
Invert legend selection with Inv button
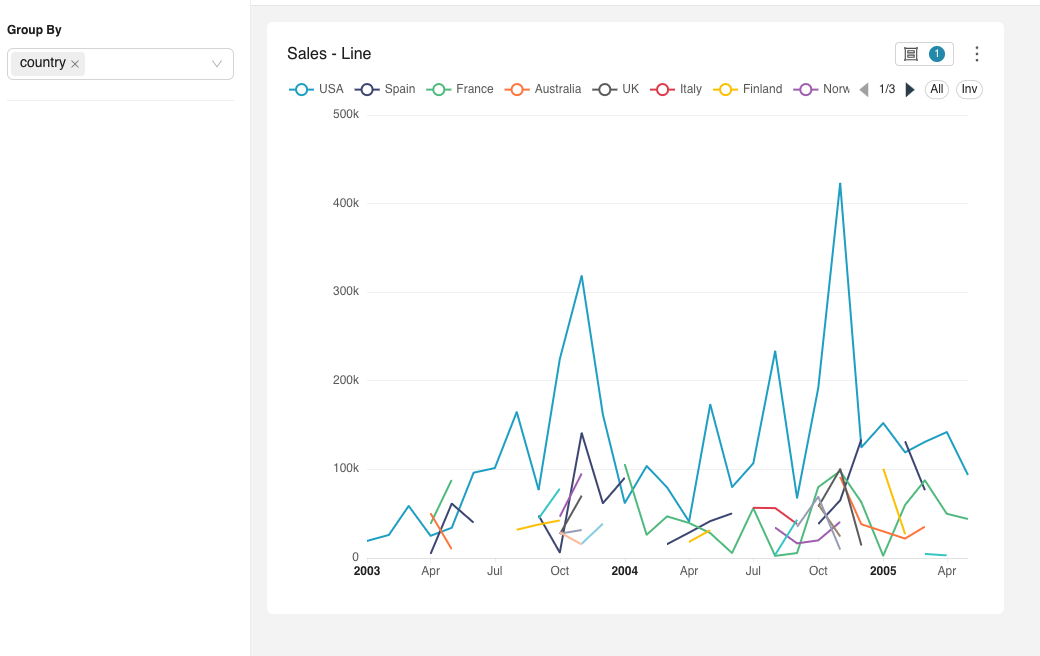click(x=969, y=89)
